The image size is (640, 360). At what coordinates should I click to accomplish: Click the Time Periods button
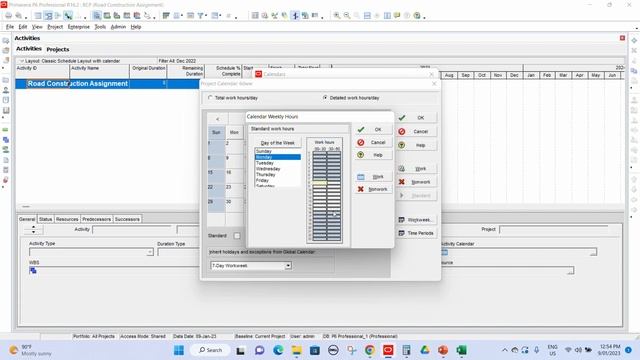(416, 233)
